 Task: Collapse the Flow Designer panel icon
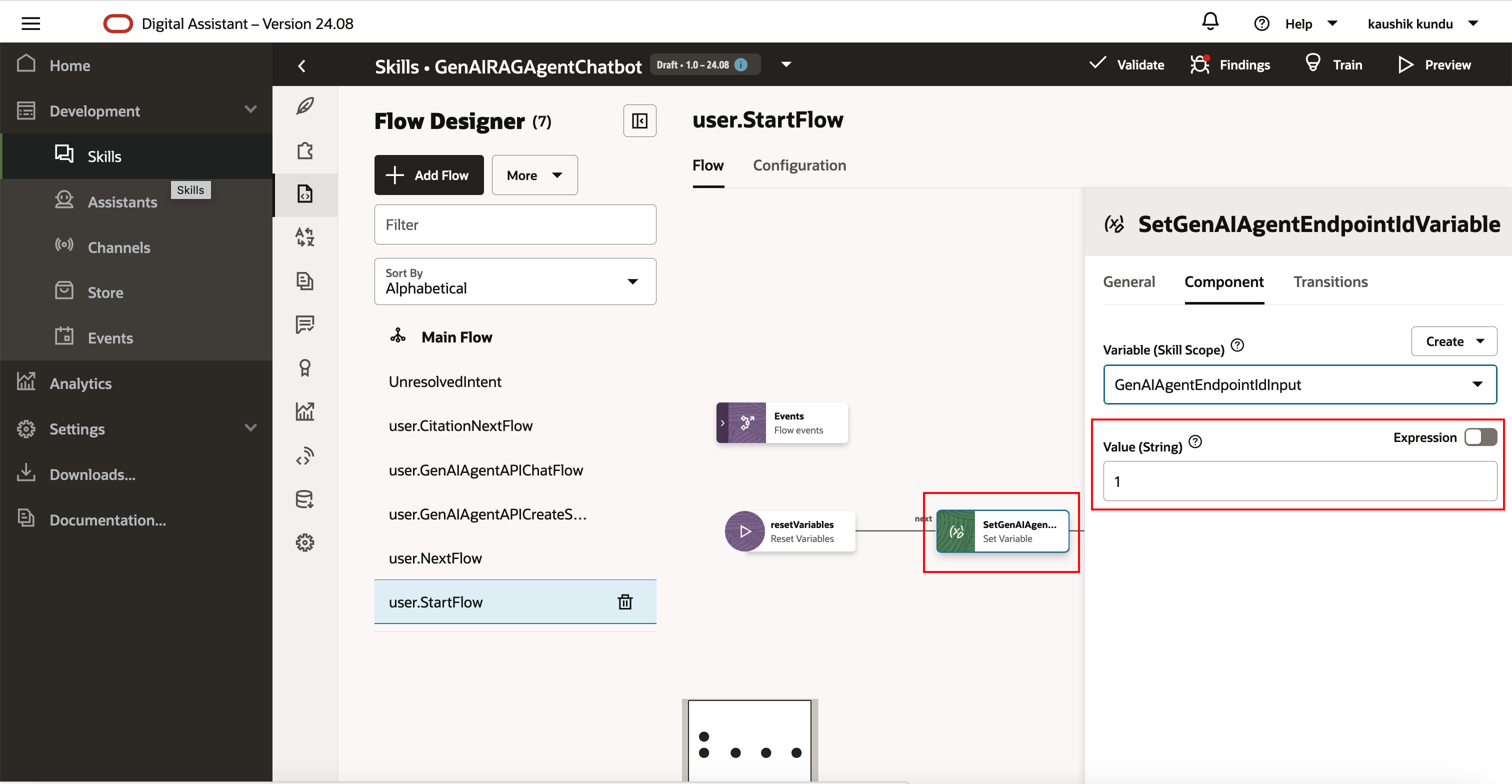click(639, 121)
